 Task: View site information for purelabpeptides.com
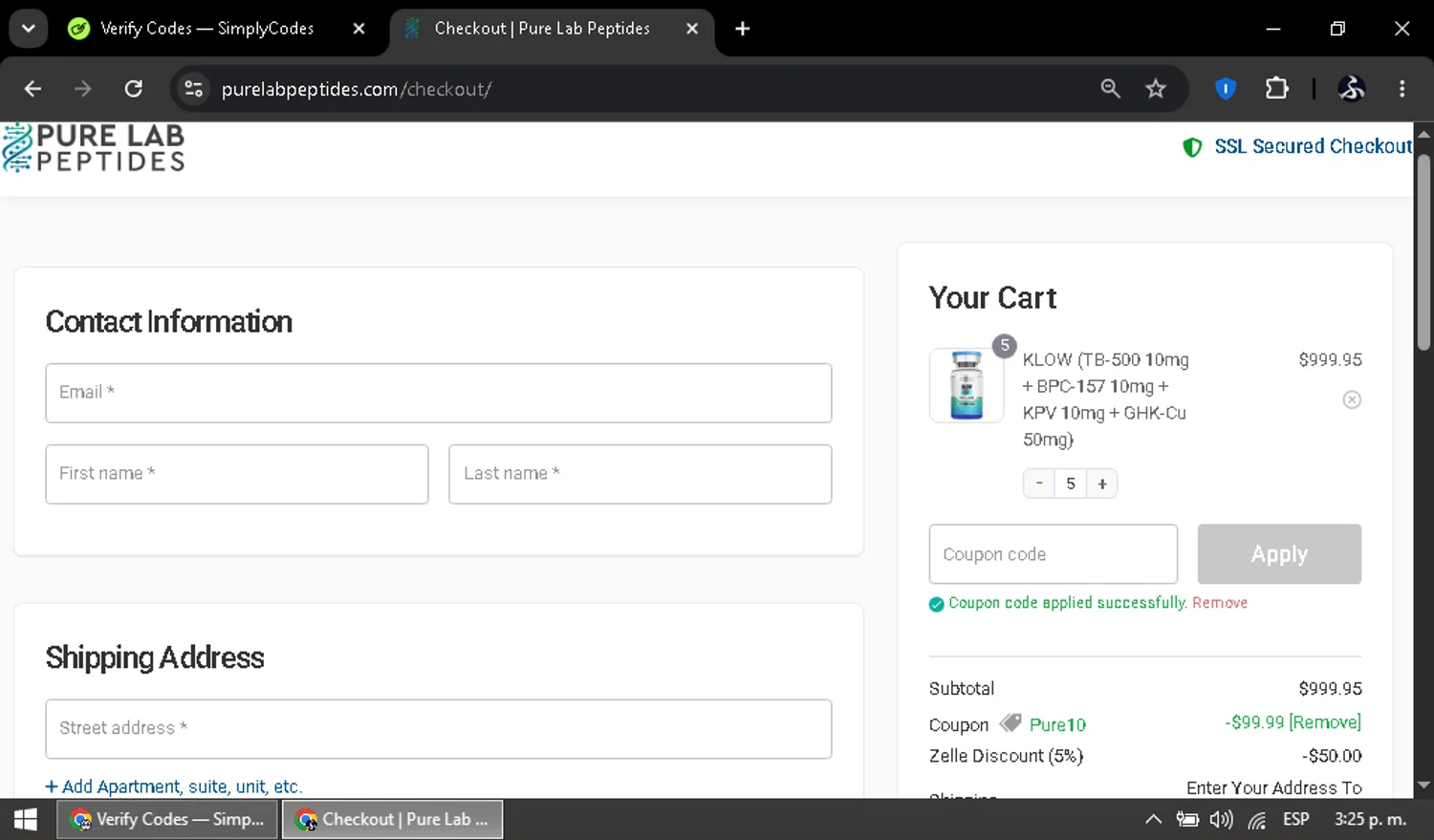pos(193,89)
